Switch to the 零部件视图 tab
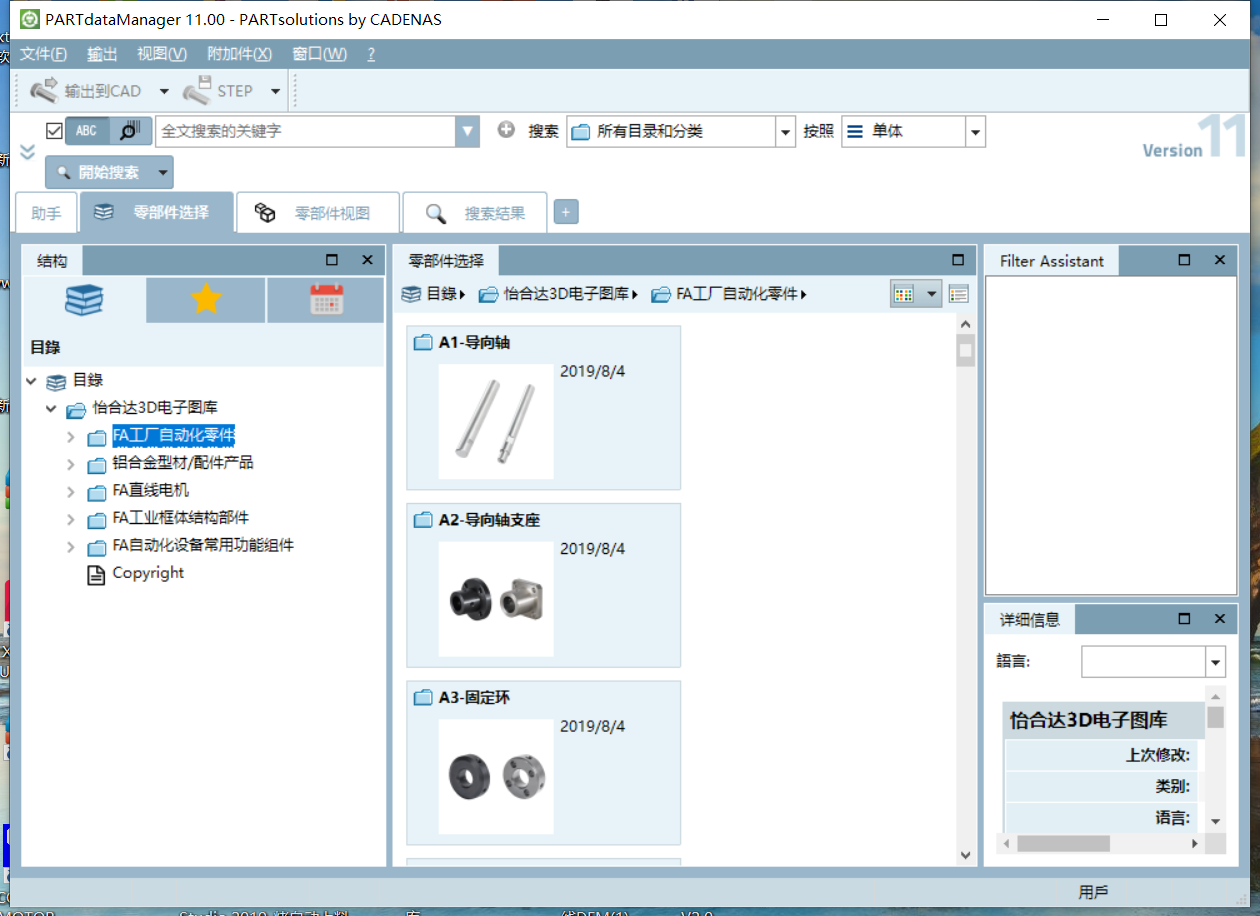Screen dimensions: 1260x916 318,213
